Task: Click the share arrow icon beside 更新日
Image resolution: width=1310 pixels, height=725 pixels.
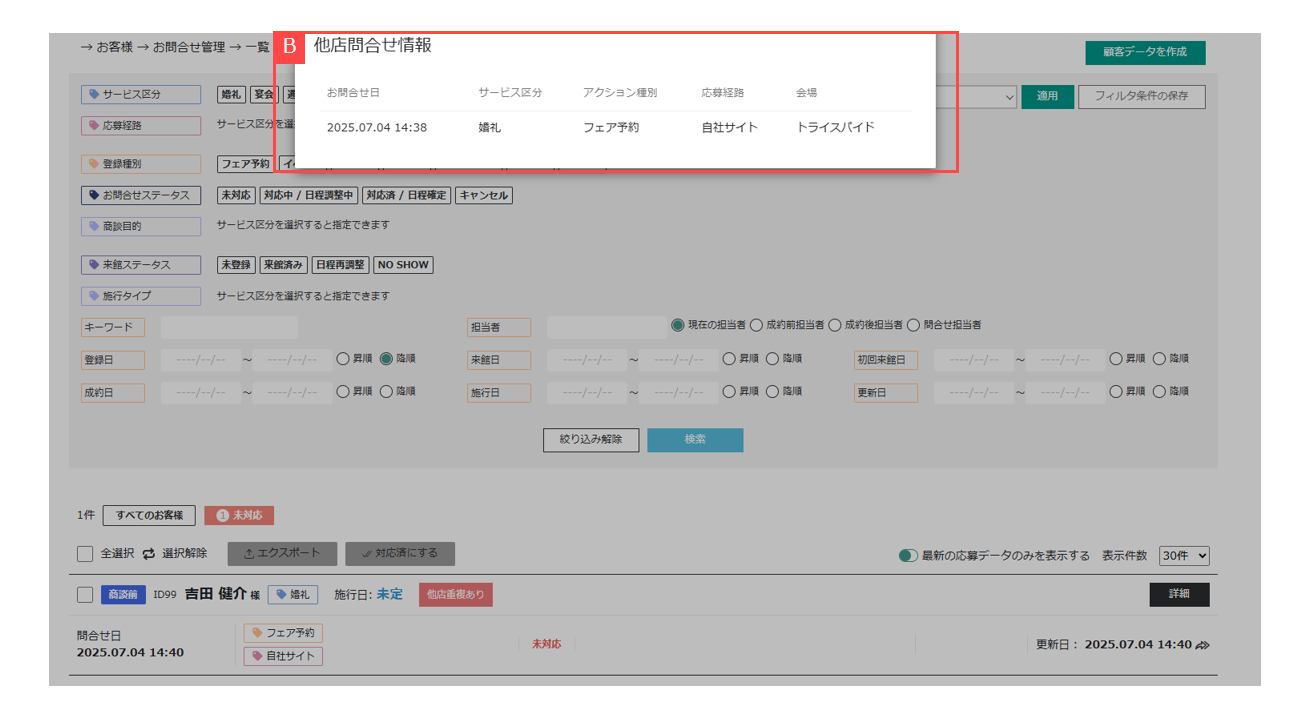Action: click(x=1202, y=645)
